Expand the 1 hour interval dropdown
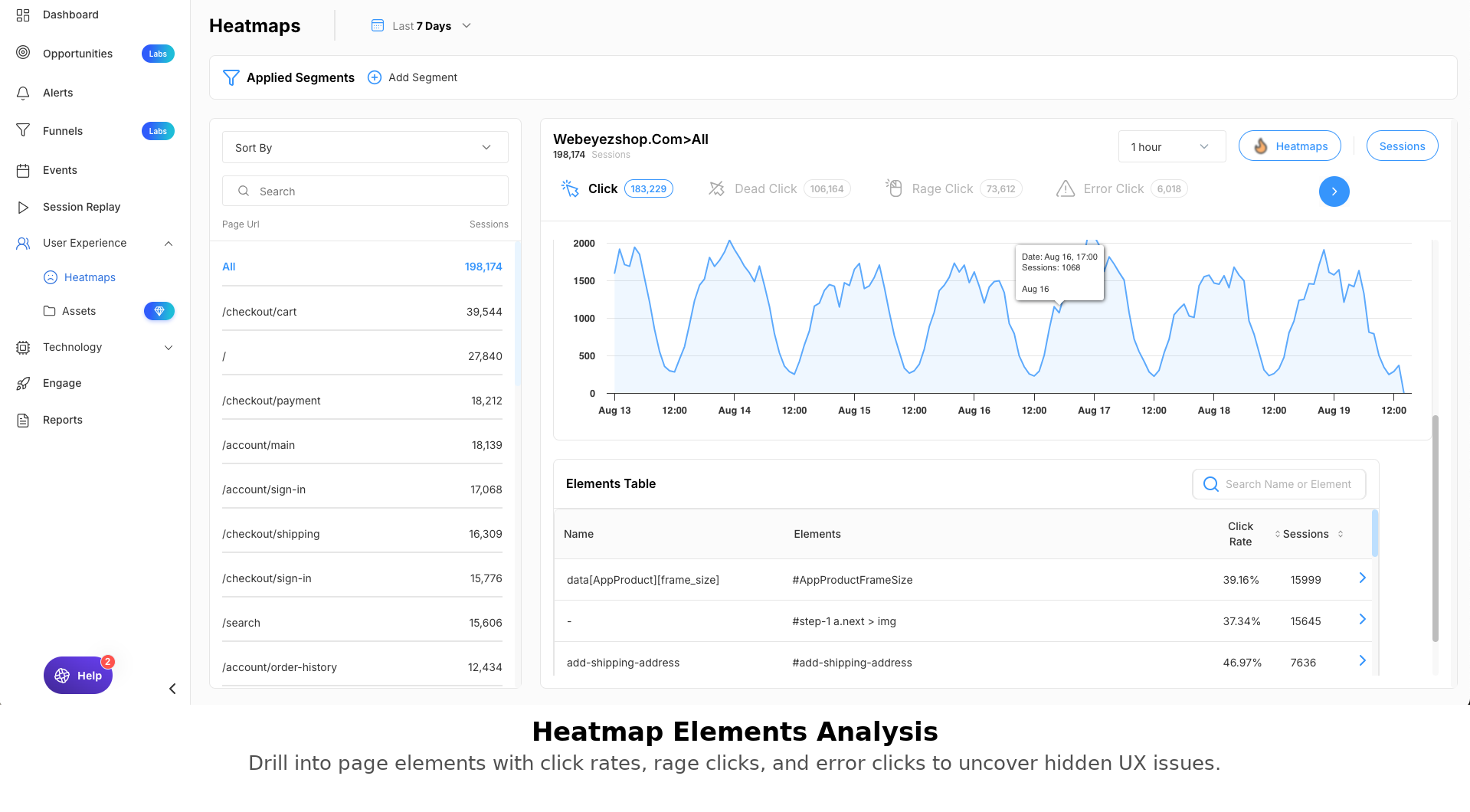Screen dimensions: 1470x812 click(x=1170, y=147)
